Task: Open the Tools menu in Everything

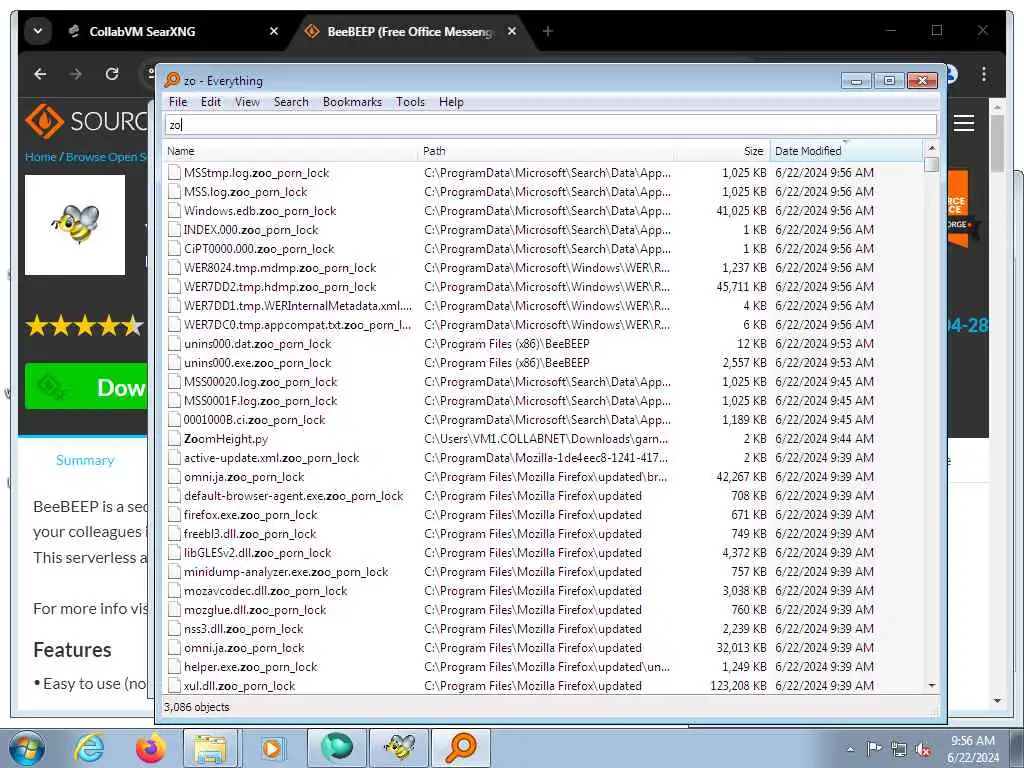Action: [x=410, y=102]
